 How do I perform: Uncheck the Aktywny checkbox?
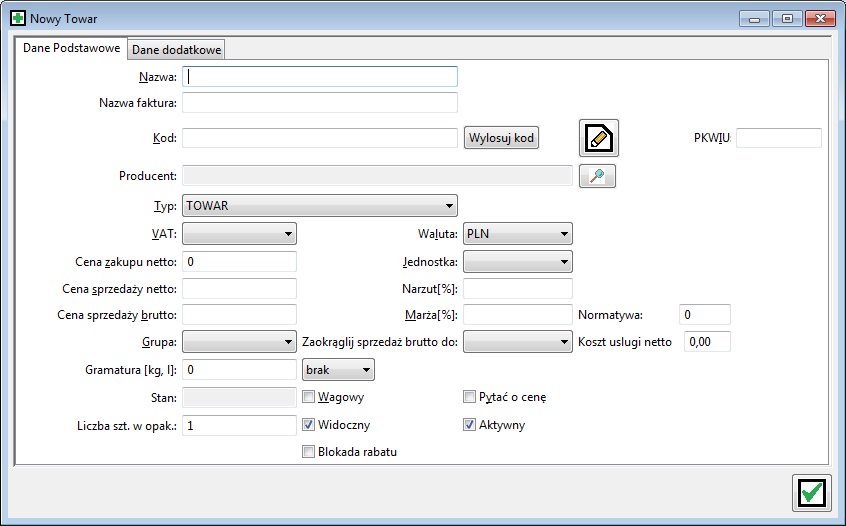click(x=469, y=425)
